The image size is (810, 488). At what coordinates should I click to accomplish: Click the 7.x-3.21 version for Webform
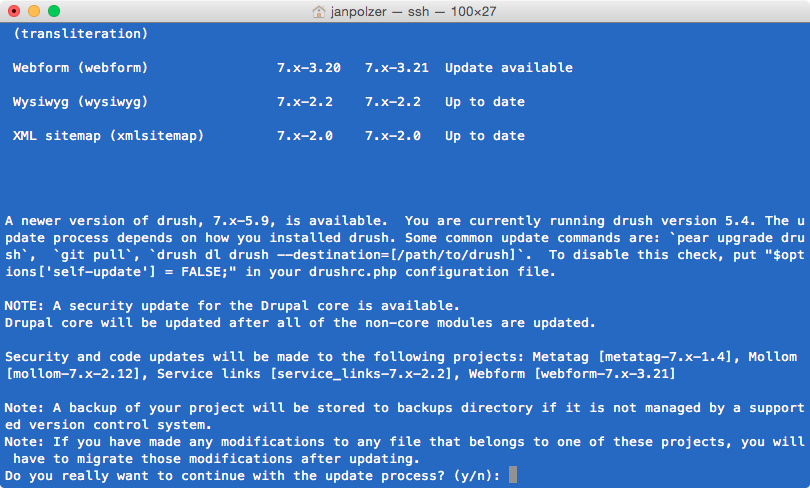397,68
